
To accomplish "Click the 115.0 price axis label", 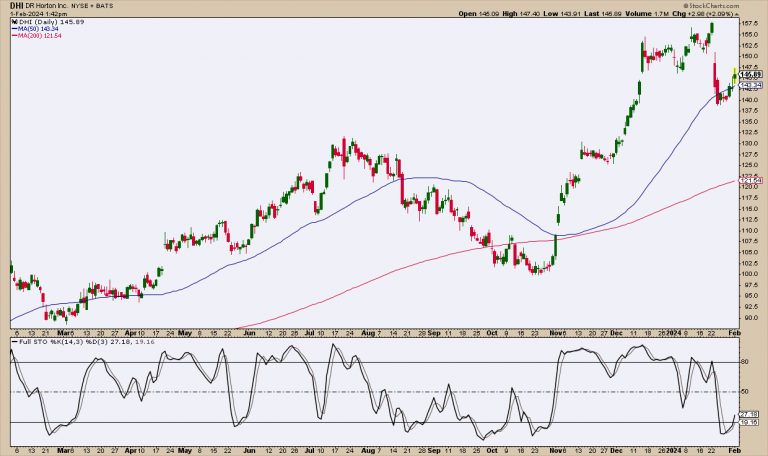I will pyautogui.click(x=750, y=209).
